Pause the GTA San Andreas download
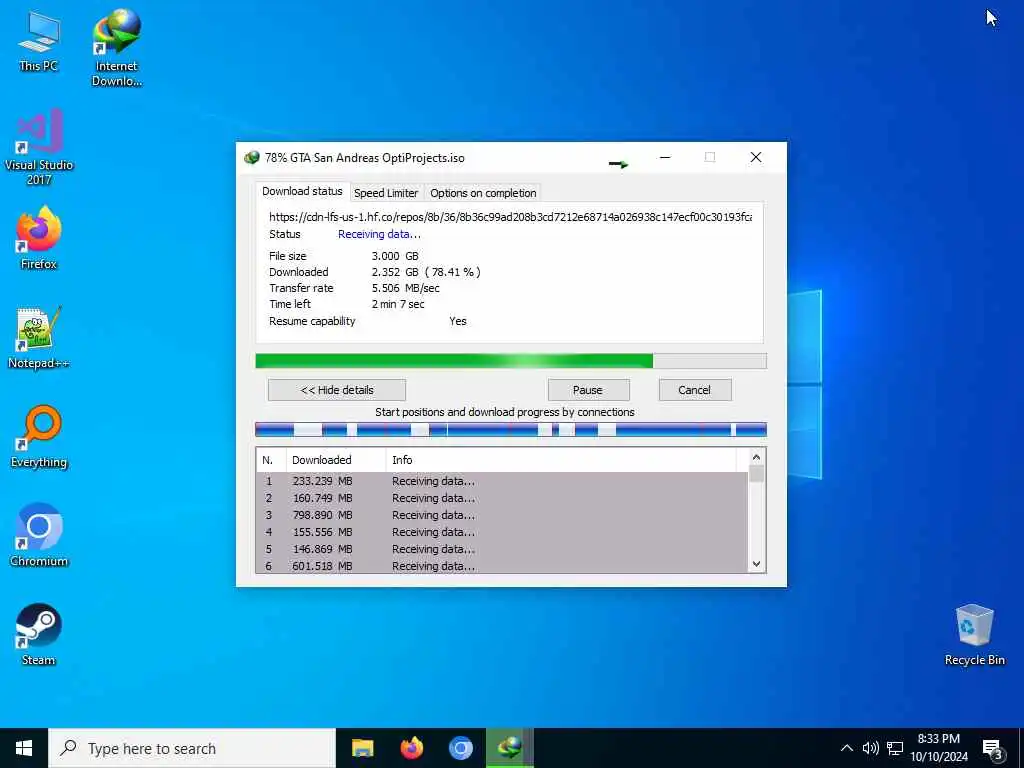Screen dimensions: 1024x768 (x=588, y=390)
